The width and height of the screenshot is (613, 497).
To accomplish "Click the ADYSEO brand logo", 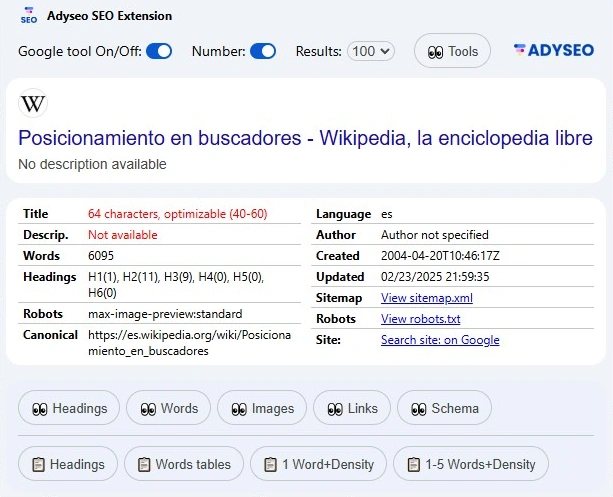I will click(553, 51).
